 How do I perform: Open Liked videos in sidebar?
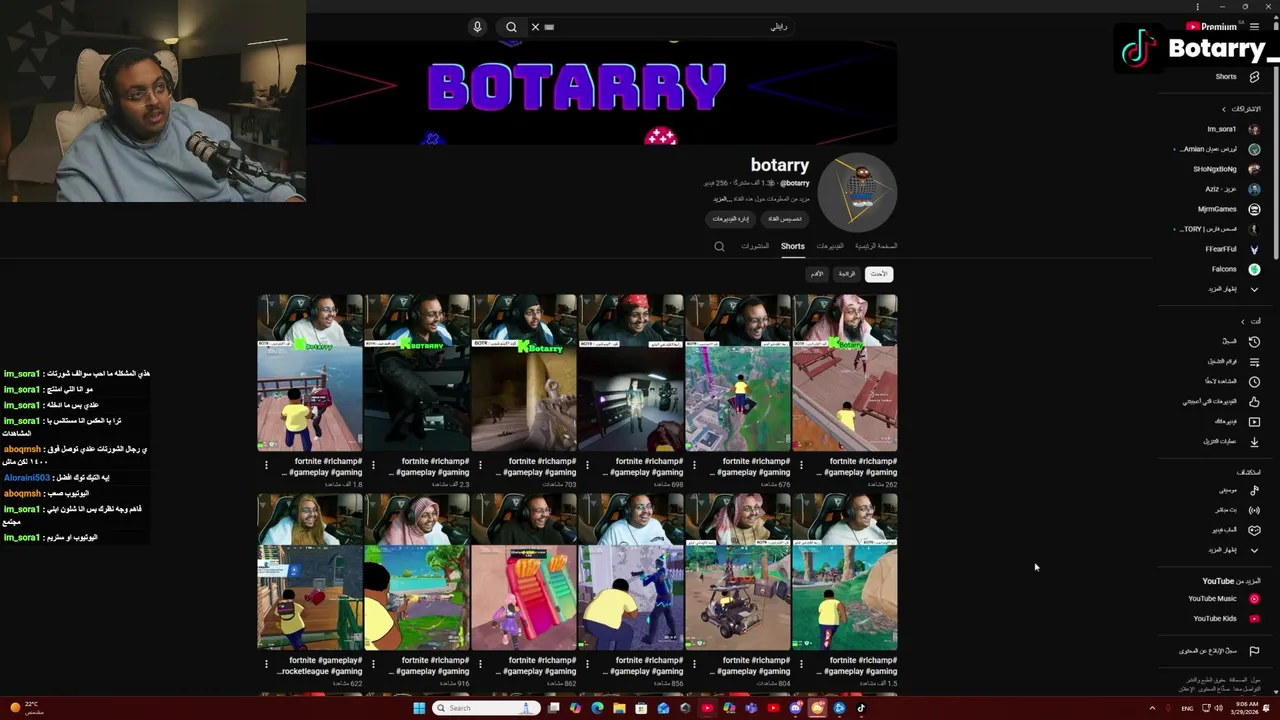pos(1221,401)
